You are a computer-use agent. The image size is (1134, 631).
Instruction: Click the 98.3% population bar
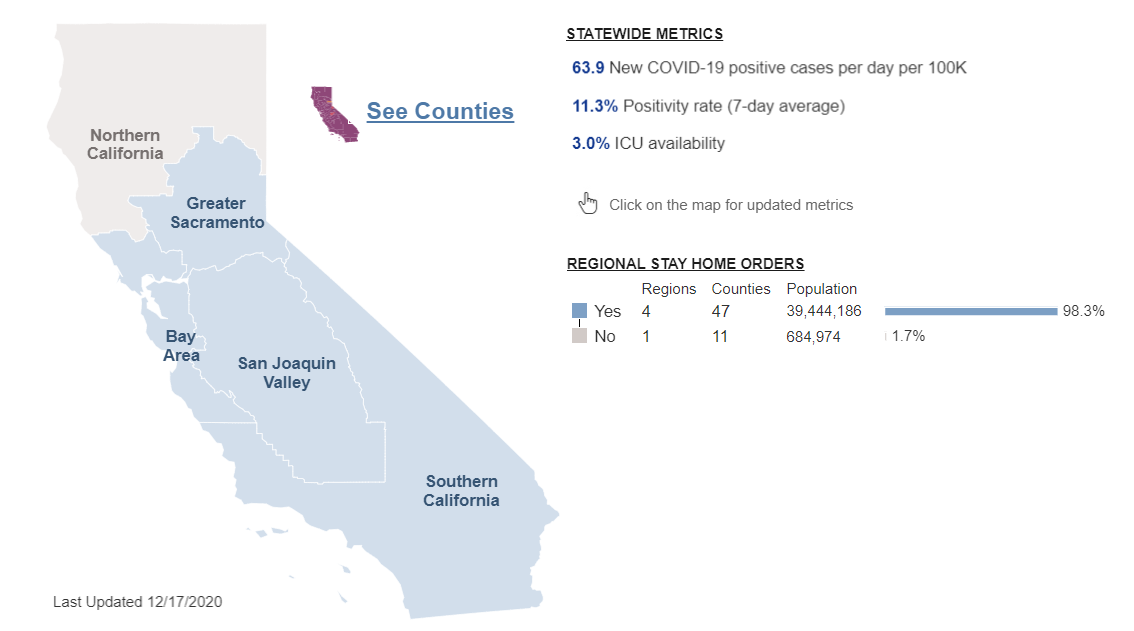click(970, 311)
